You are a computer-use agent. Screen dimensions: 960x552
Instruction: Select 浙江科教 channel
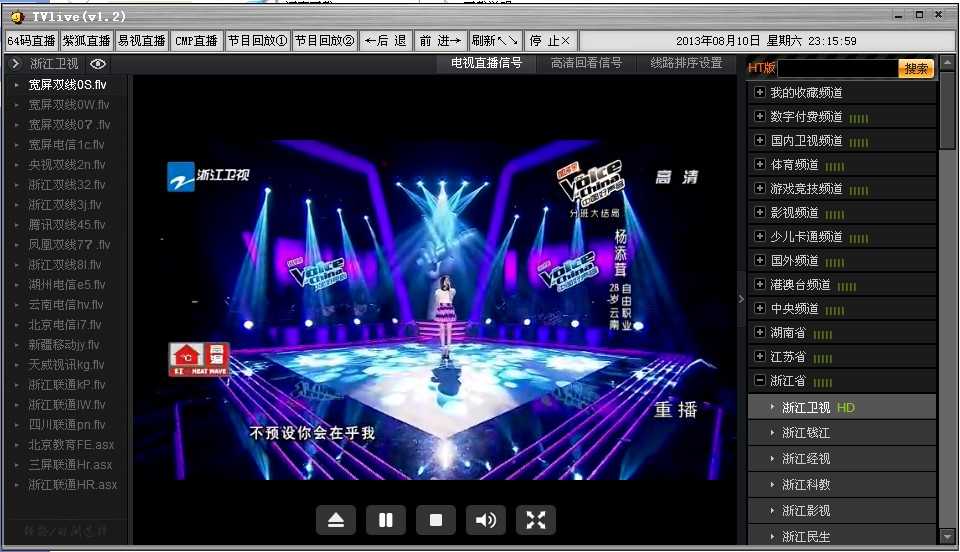(842, 485)
